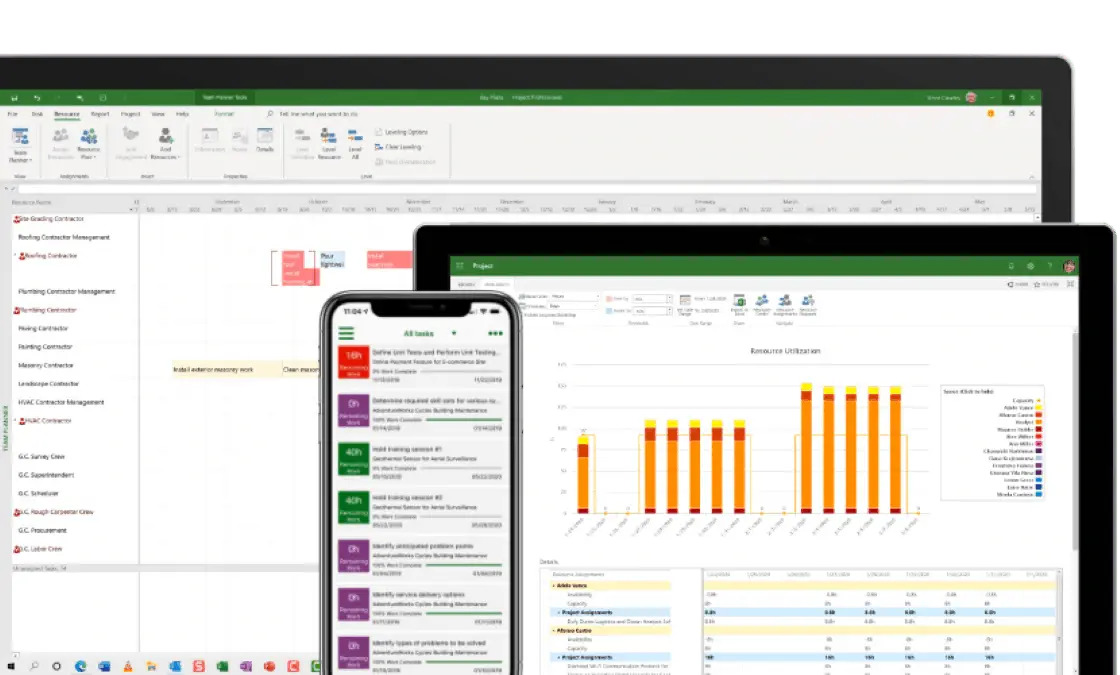
Task: Open notifications bell in tablet header
Action: coord(1011,266)
